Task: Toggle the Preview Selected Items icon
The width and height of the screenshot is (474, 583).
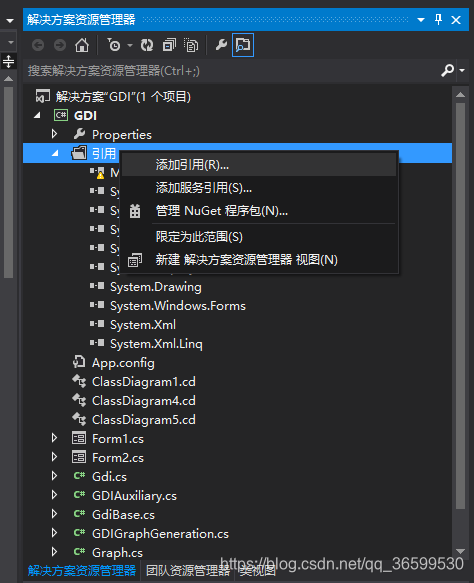Action: pyautogui.click(x=243, y=45)
